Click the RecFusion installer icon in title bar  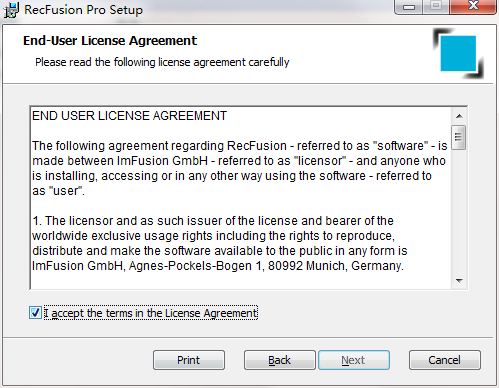click(11, 10)
